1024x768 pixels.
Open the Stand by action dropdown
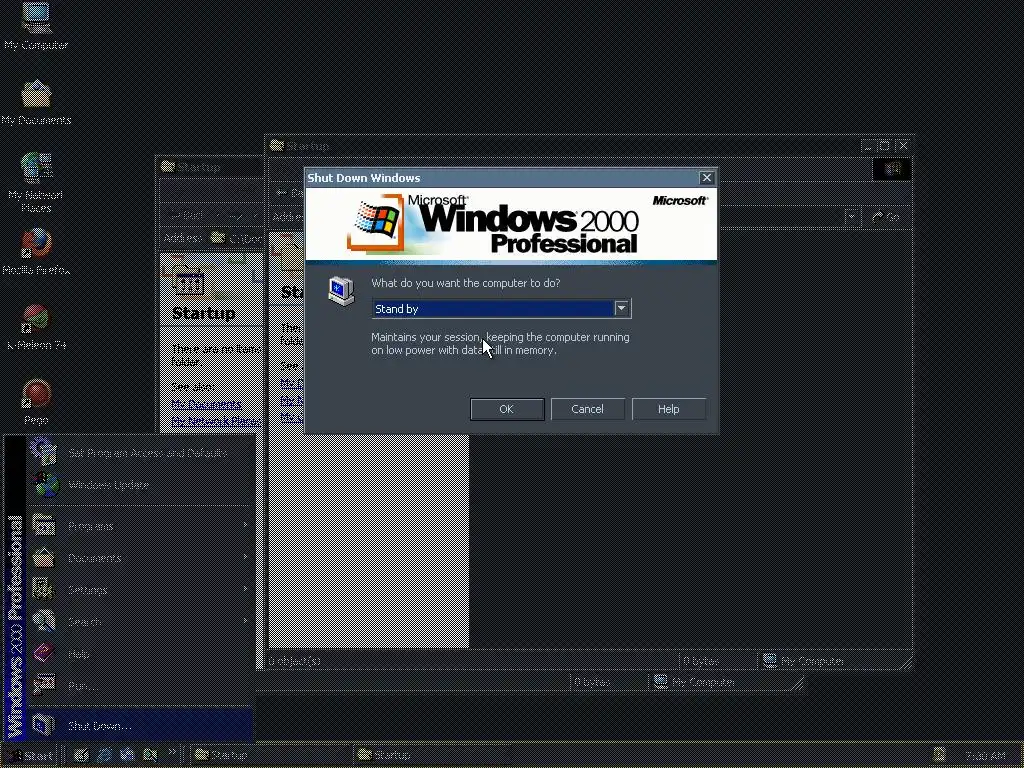pyautogui.click(x=621, y=308)
